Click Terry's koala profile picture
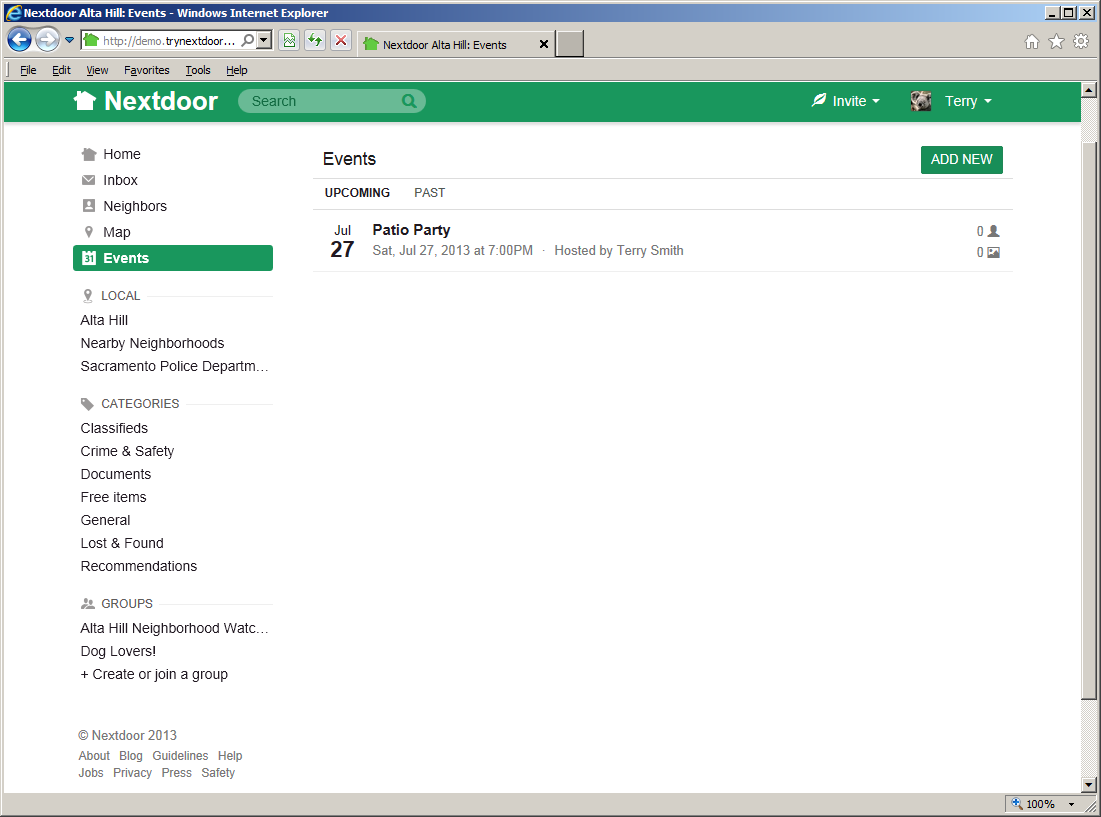The width and height of the screenshot is (1101, 817). click(921, 101)
